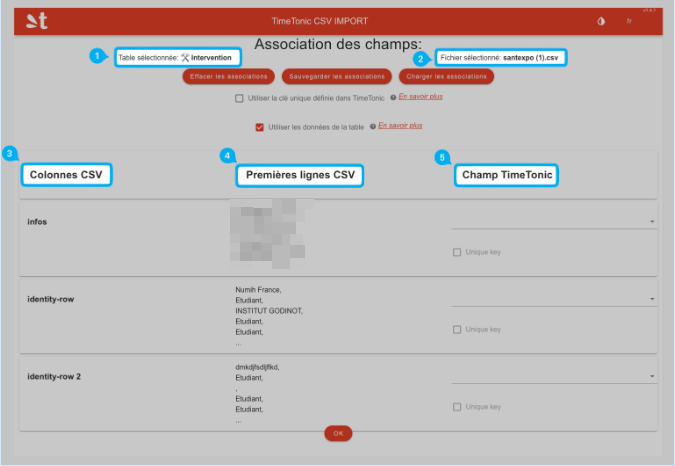675x466 pixels.
Task: Click Charger les associations button
Action: coord(446,77)
